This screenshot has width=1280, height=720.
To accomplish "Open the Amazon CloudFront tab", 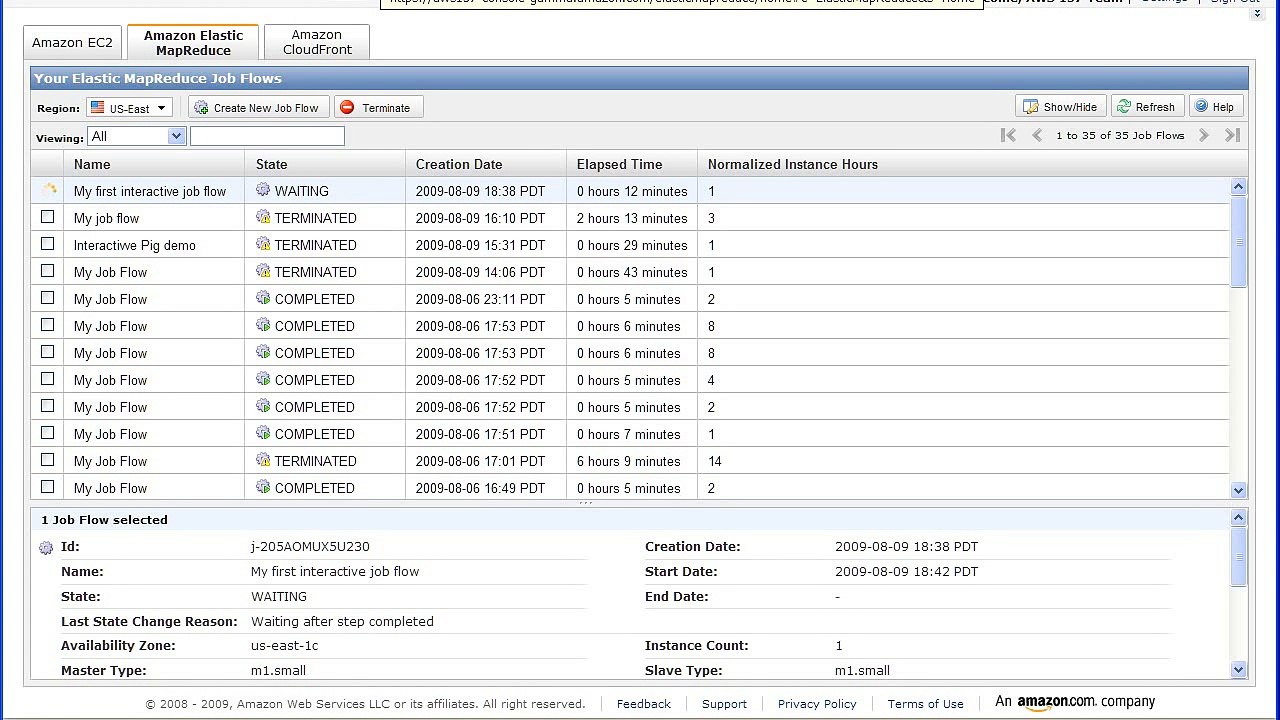I will click(317, 43).
